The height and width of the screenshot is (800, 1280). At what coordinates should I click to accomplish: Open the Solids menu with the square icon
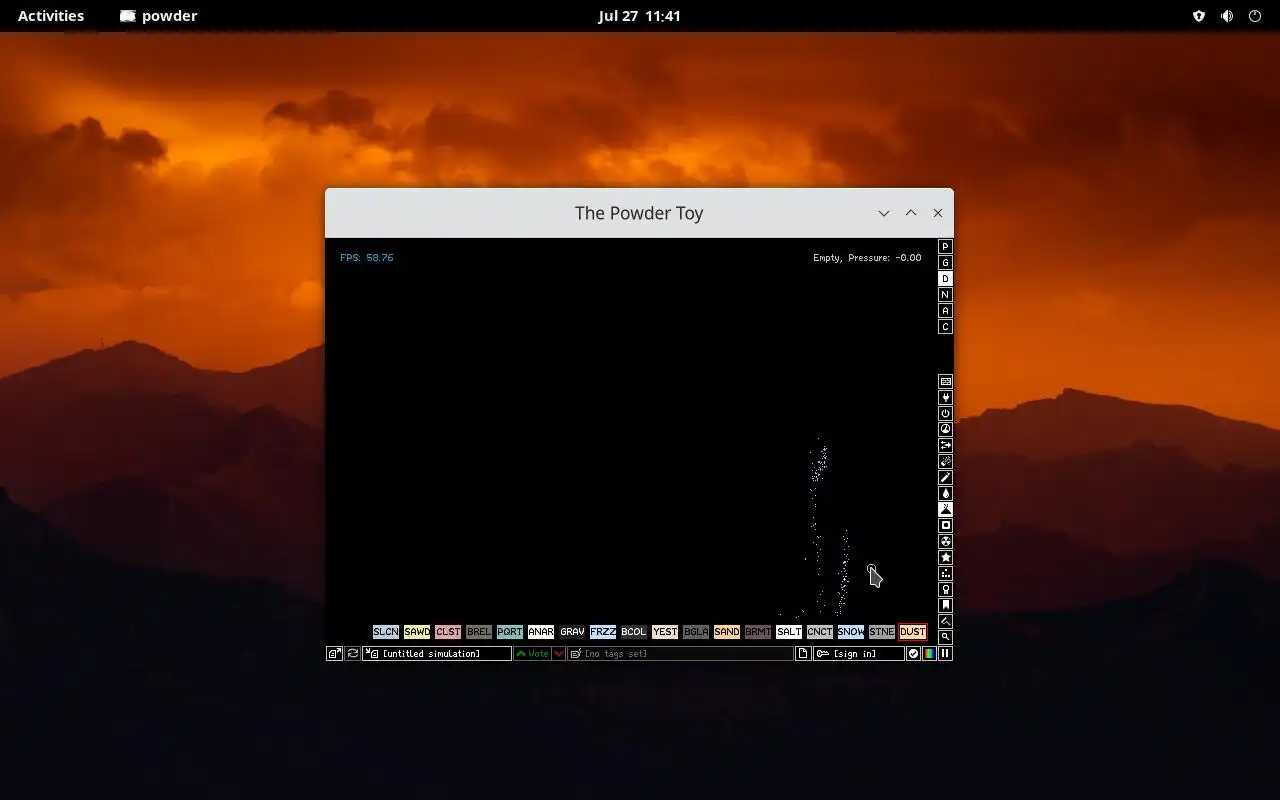945,526
